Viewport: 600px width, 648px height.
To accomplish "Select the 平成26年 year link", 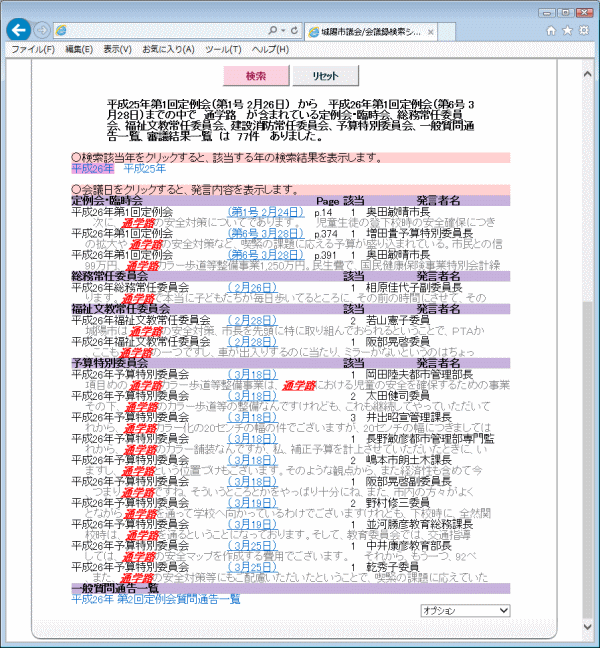I will point(93,169).
